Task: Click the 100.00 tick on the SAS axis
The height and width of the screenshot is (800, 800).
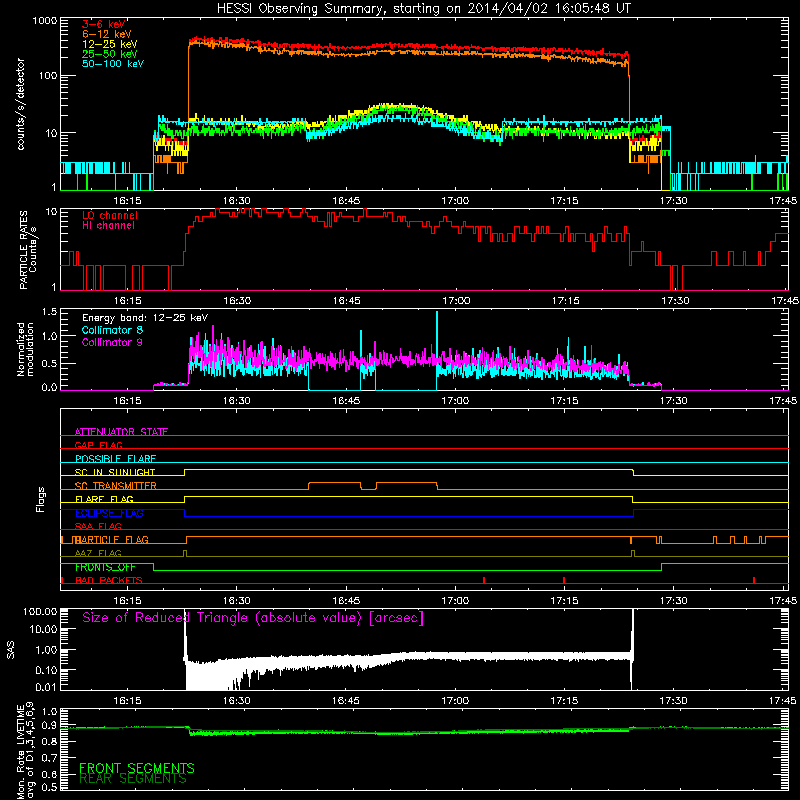Action: click(x=40, y=612)
